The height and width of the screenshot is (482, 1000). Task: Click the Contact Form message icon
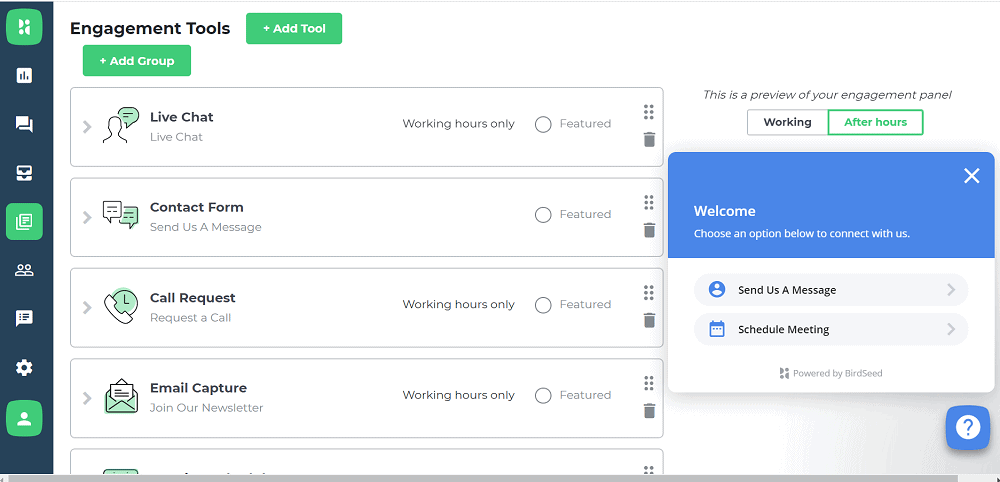point(121,215)
